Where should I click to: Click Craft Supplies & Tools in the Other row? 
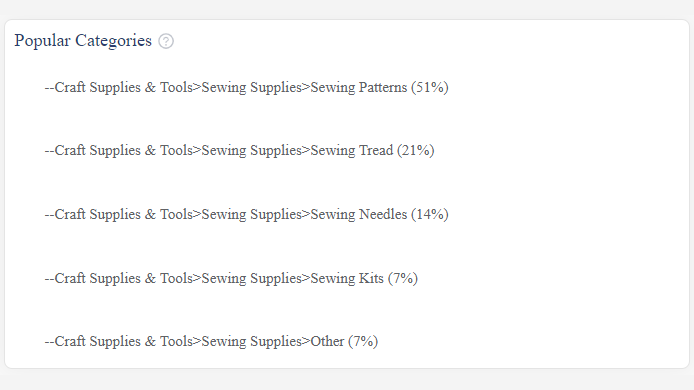click(x=124, y=341)
